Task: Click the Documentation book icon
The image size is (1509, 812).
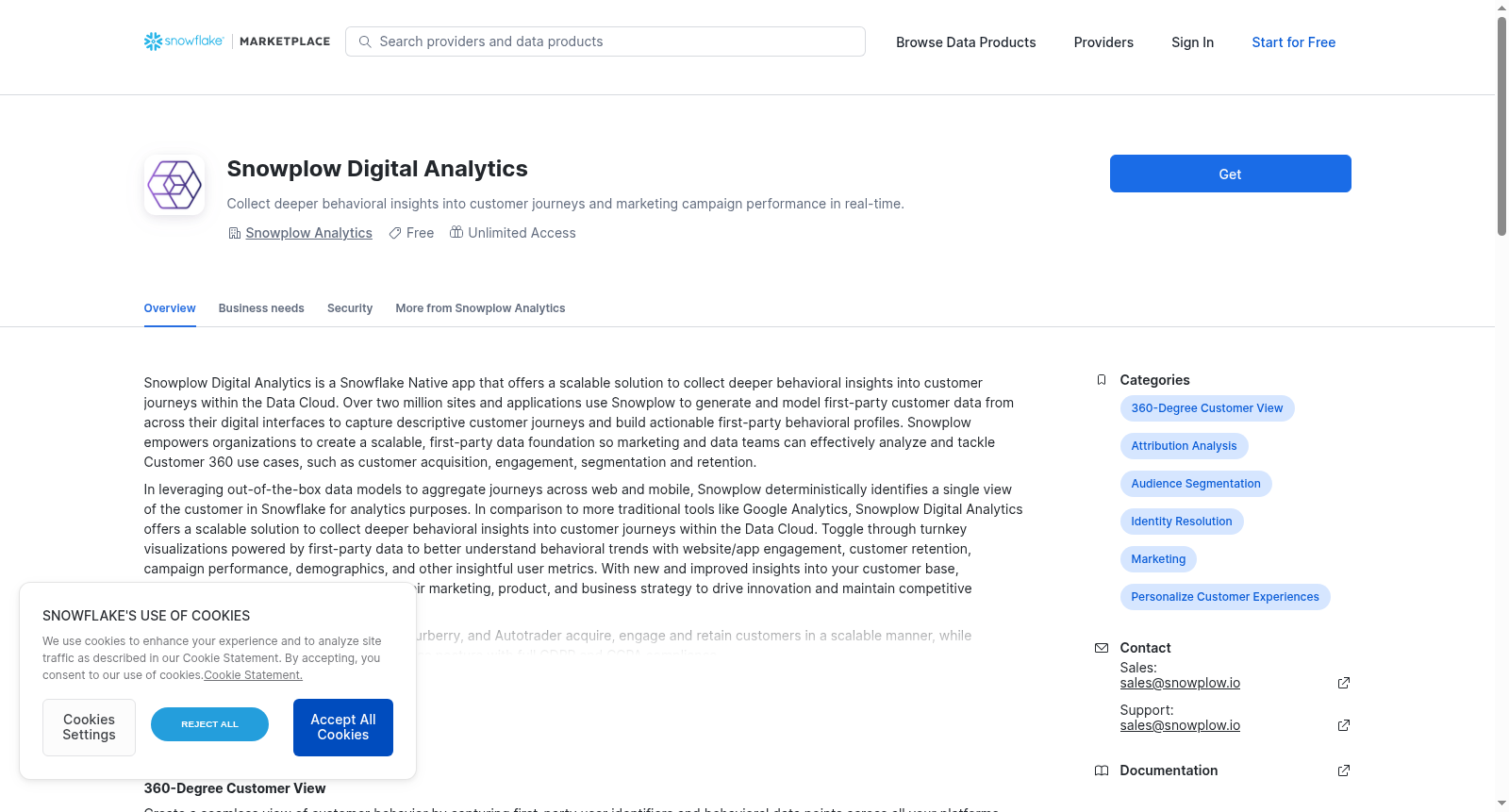Action: (x=1102, y=771)
